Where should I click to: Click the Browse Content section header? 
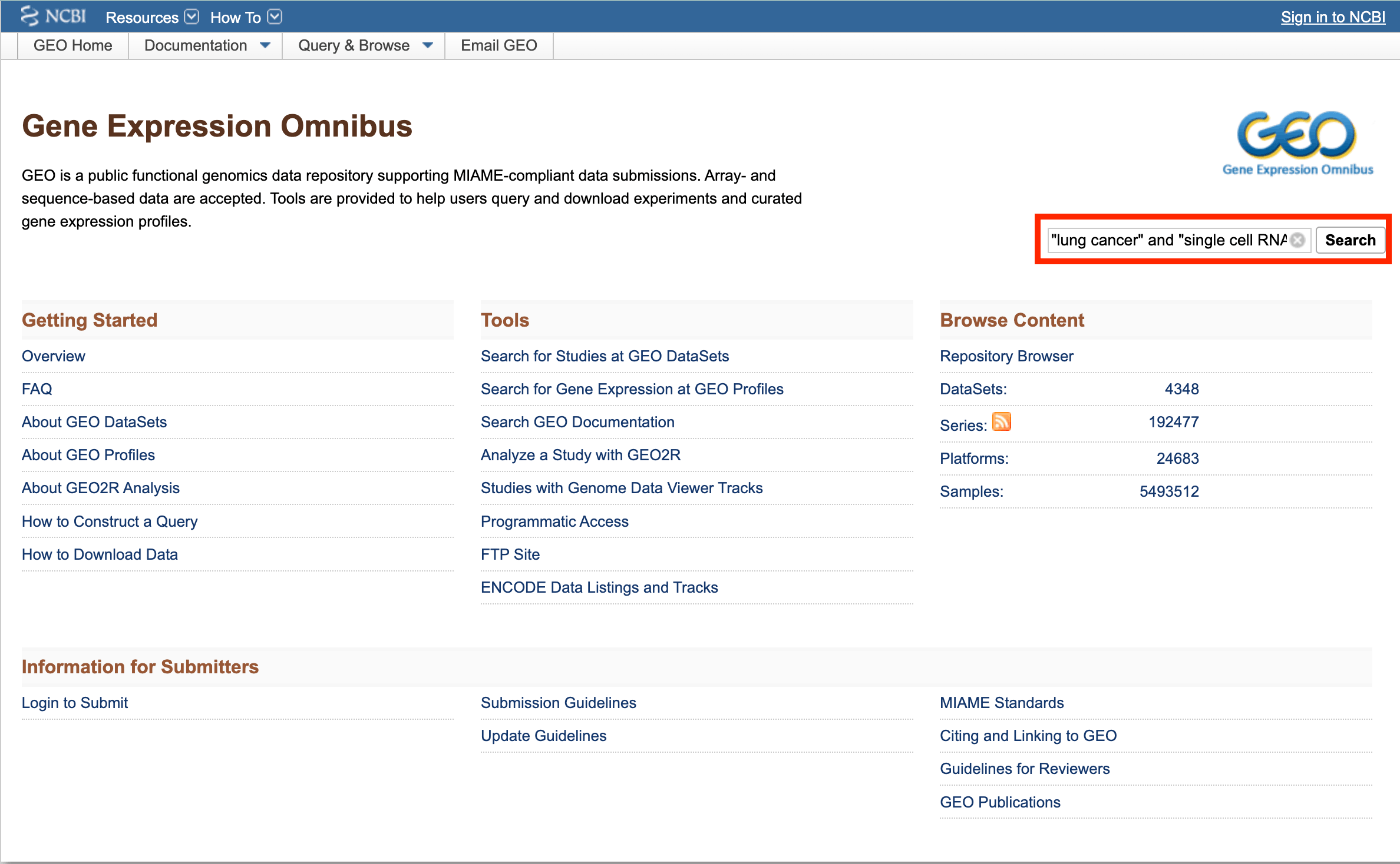[1012, 320]
